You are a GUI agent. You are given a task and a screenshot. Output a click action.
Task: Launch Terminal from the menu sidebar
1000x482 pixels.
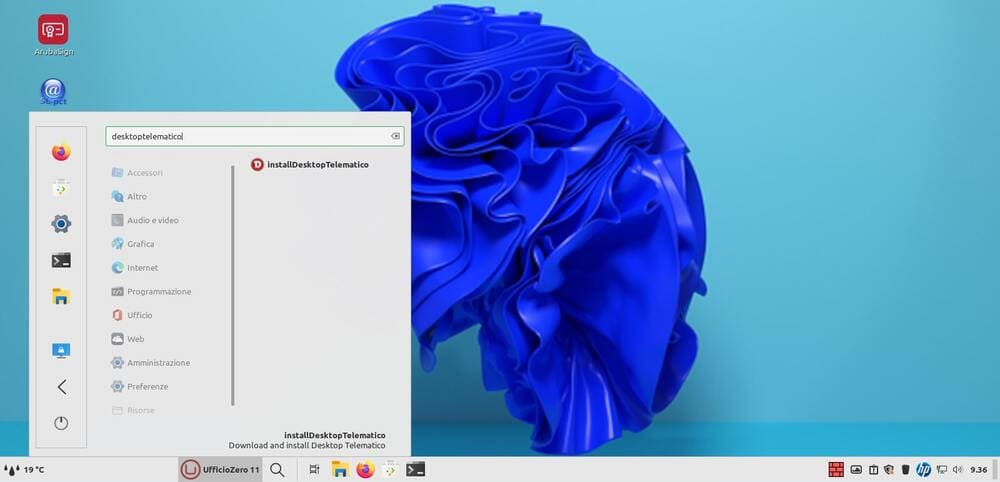61,260
